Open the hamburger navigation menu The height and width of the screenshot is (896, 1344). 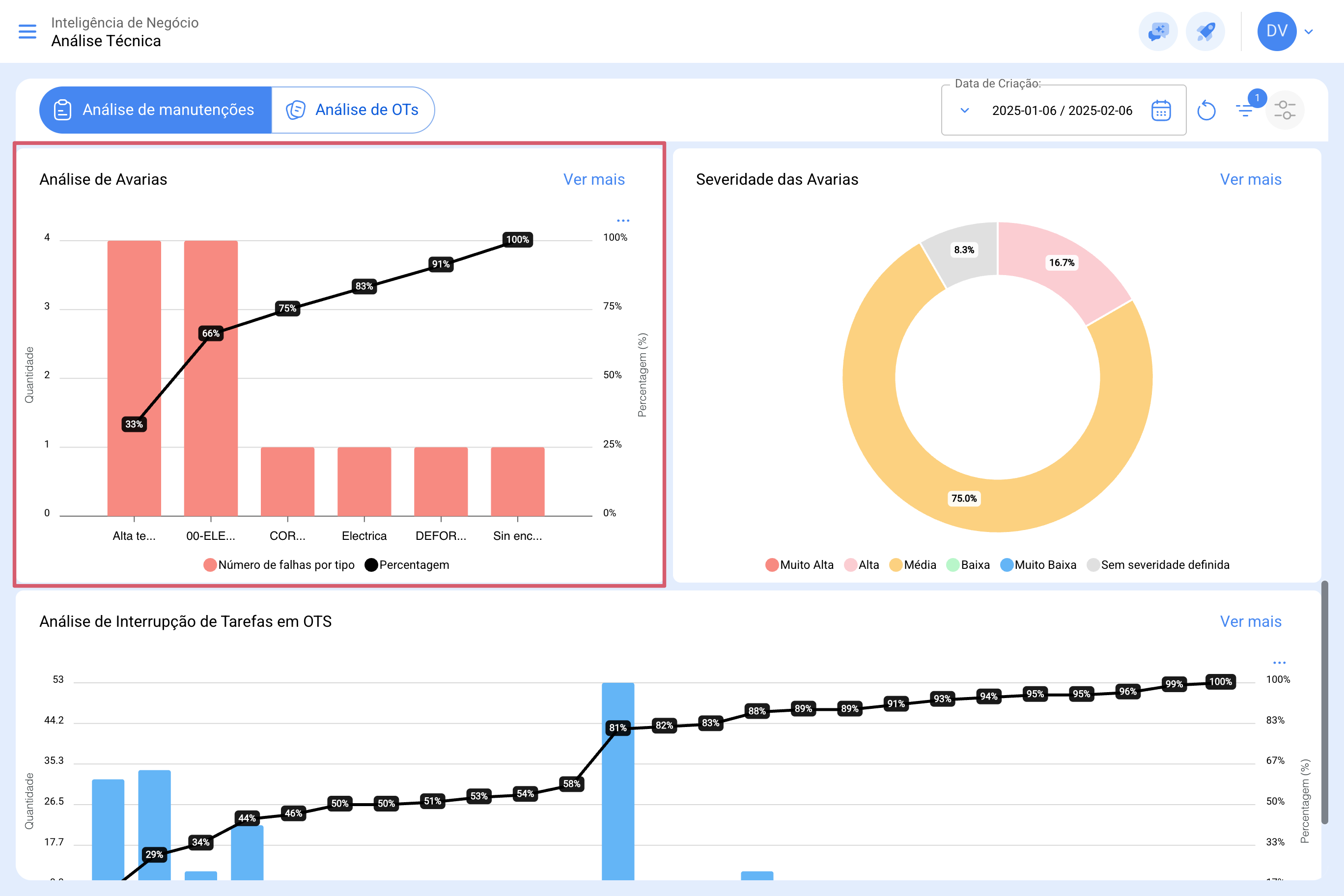tap(28, 31)
